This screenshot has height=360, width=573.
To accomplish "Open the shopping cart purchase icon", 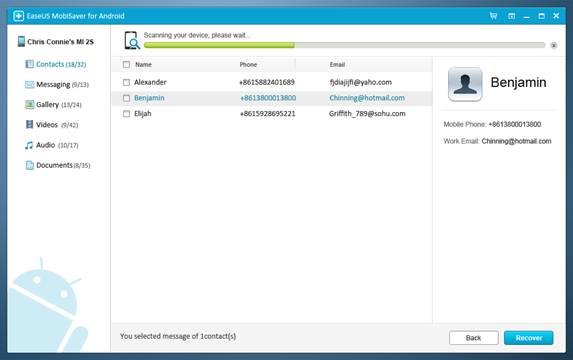I will pyautogui.click(x=493, y=16).
